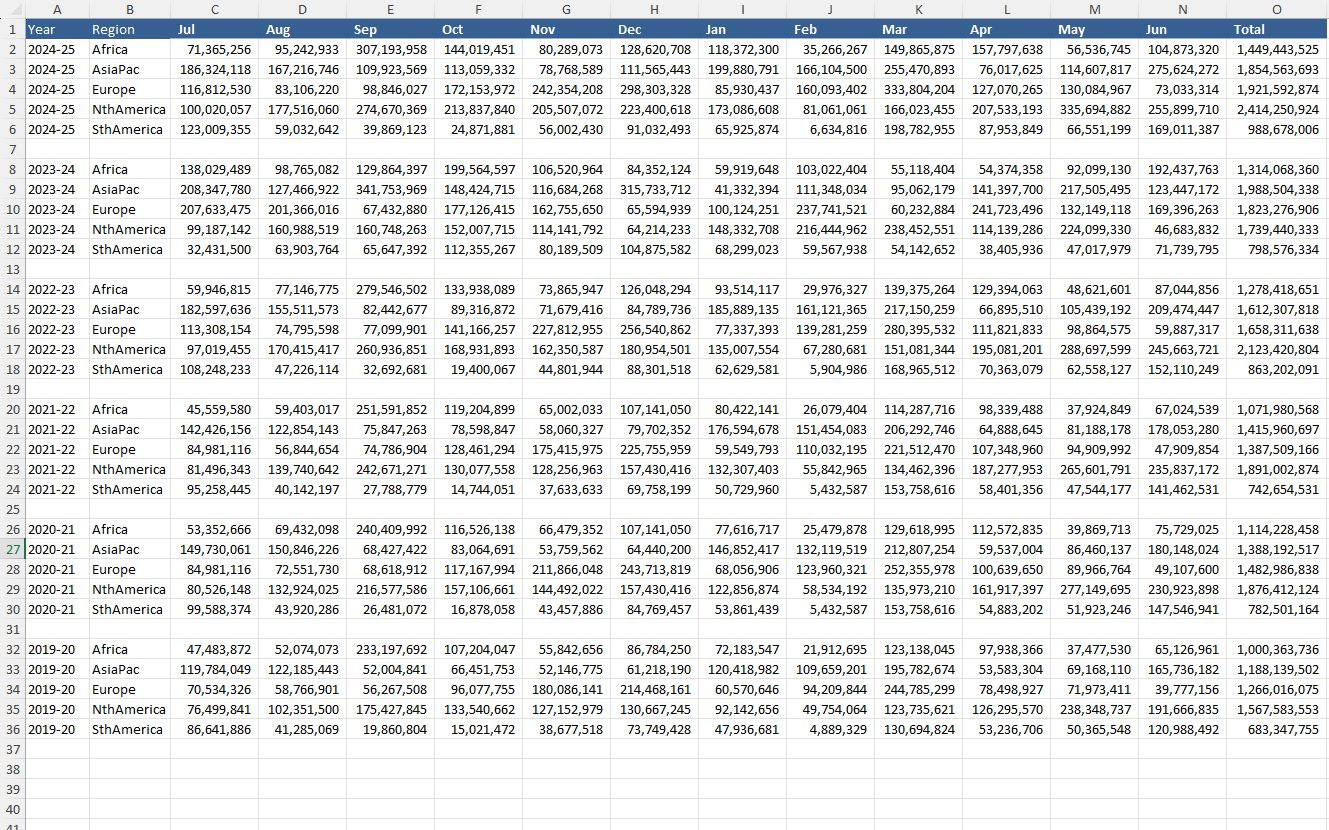Select cell with value 71,365,256

coord(214,49)
